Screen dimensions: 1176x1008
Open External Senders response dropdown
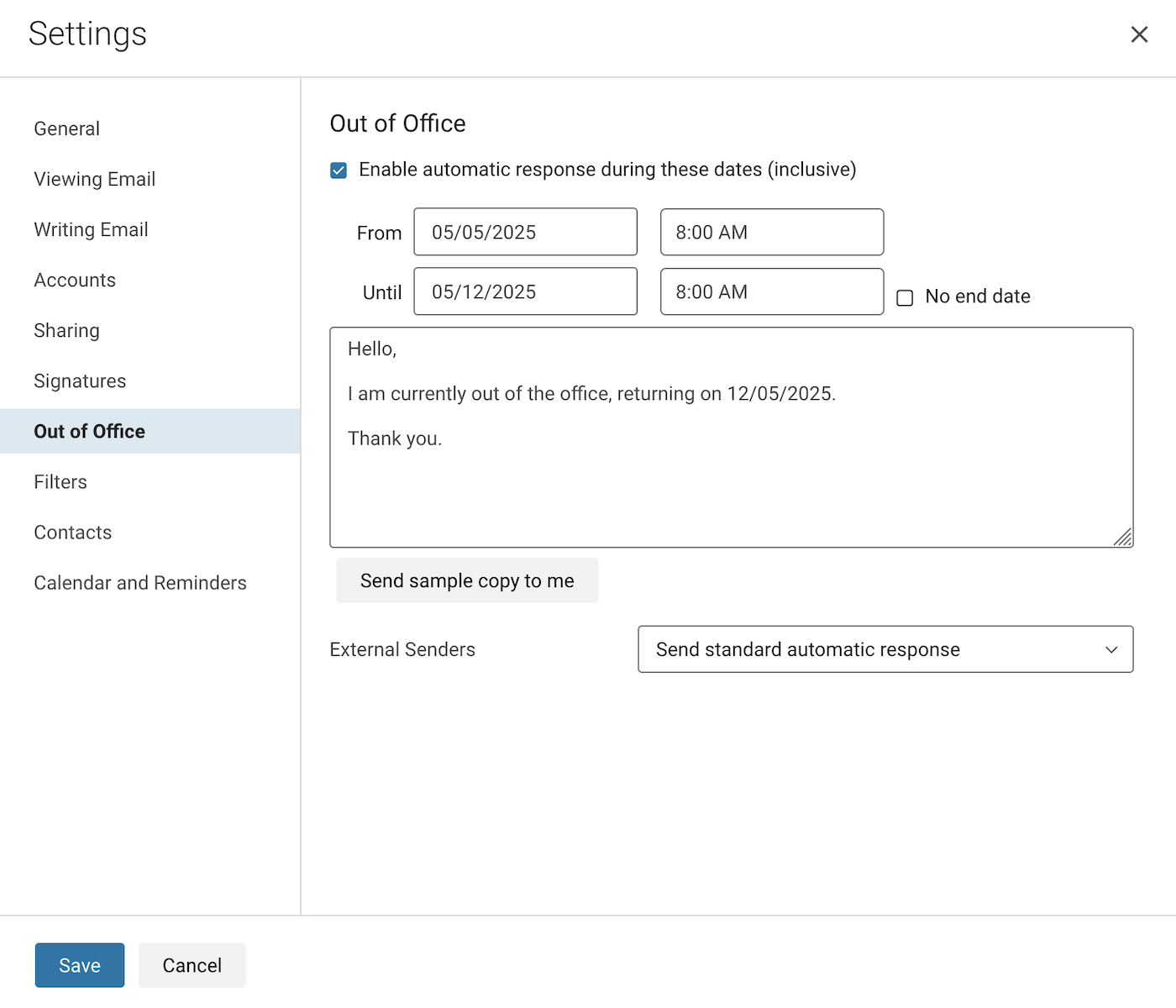[x=885, y=649]
